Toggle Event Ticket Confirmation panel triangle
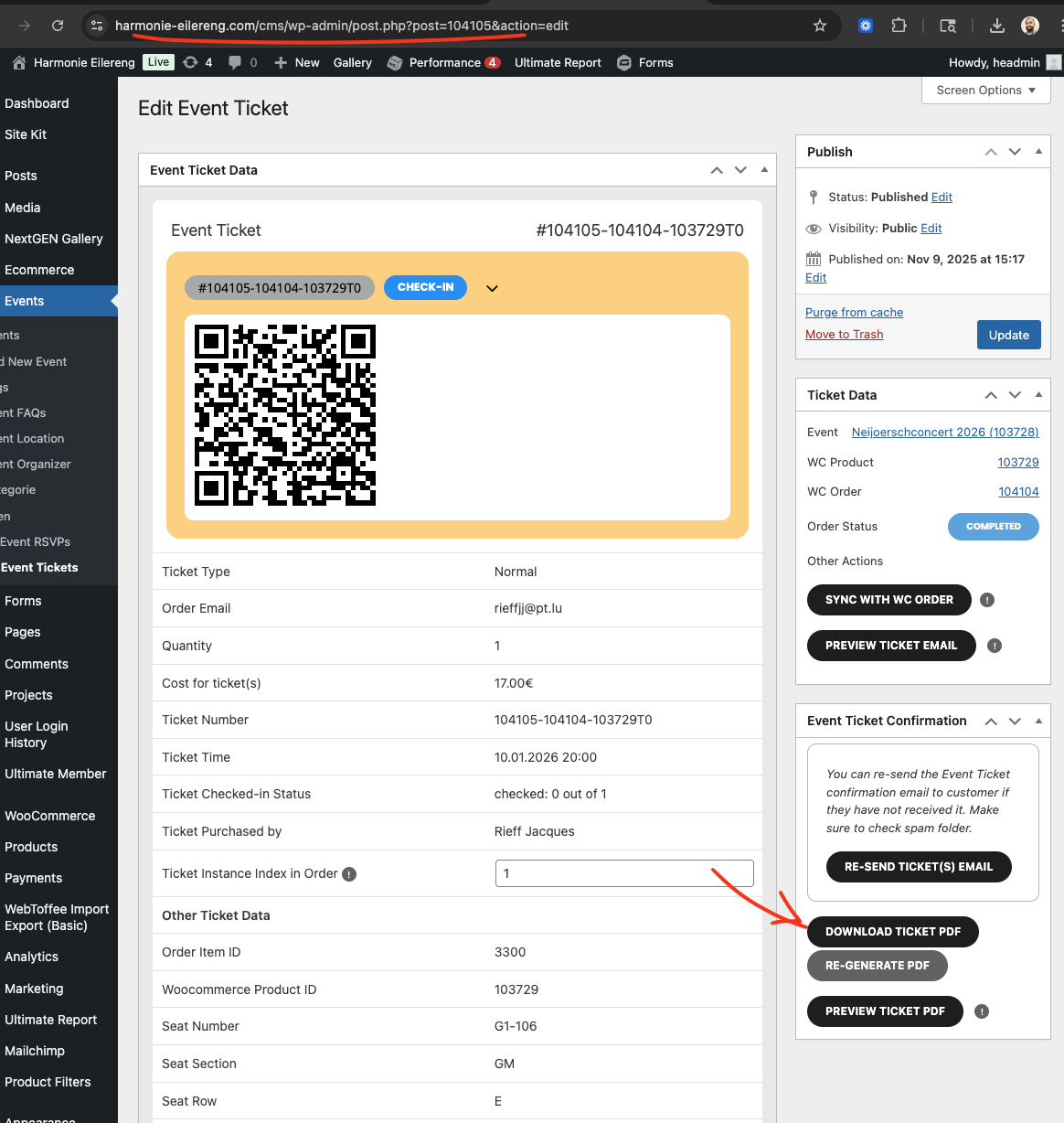This screenshot has height=1123, width=1064. [1038, 721]
